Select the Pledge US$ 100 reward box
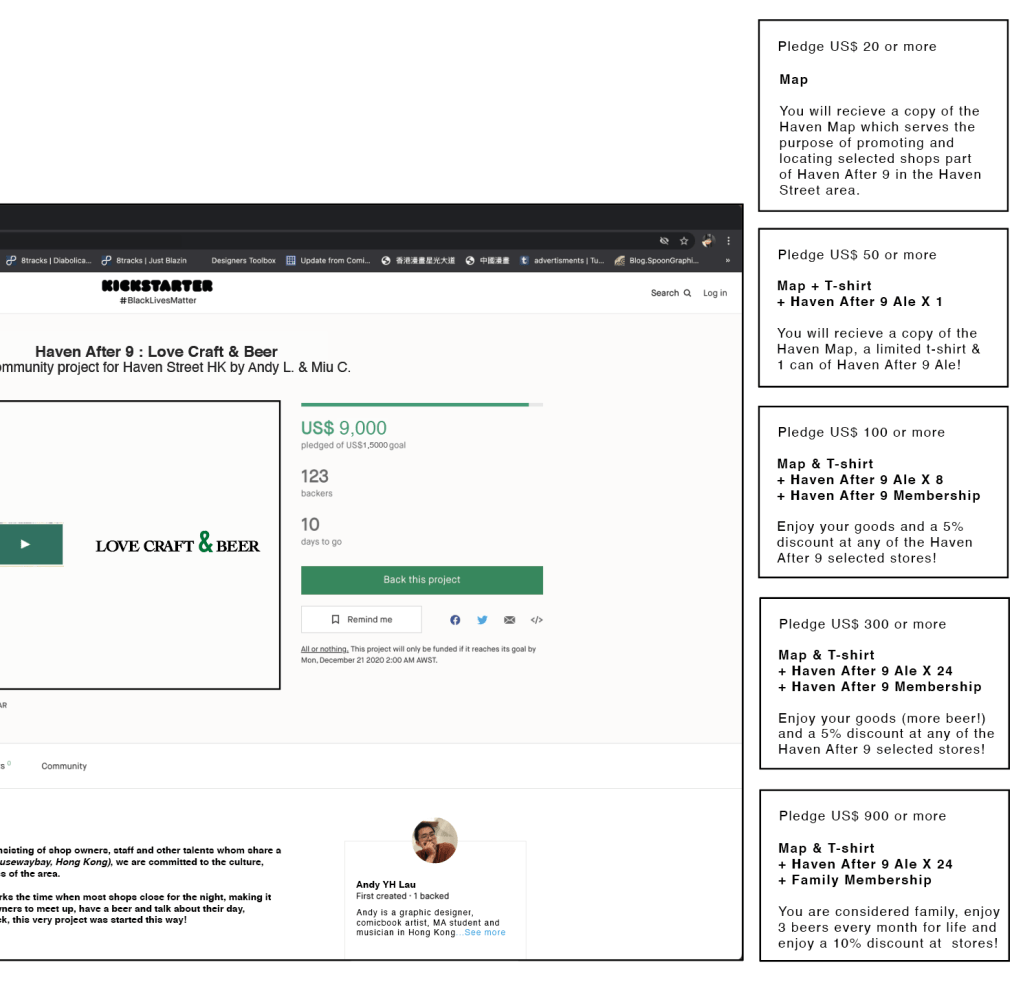Image resolution: width=1023 pixels, height=982 pixels. [x=883, y=491]
